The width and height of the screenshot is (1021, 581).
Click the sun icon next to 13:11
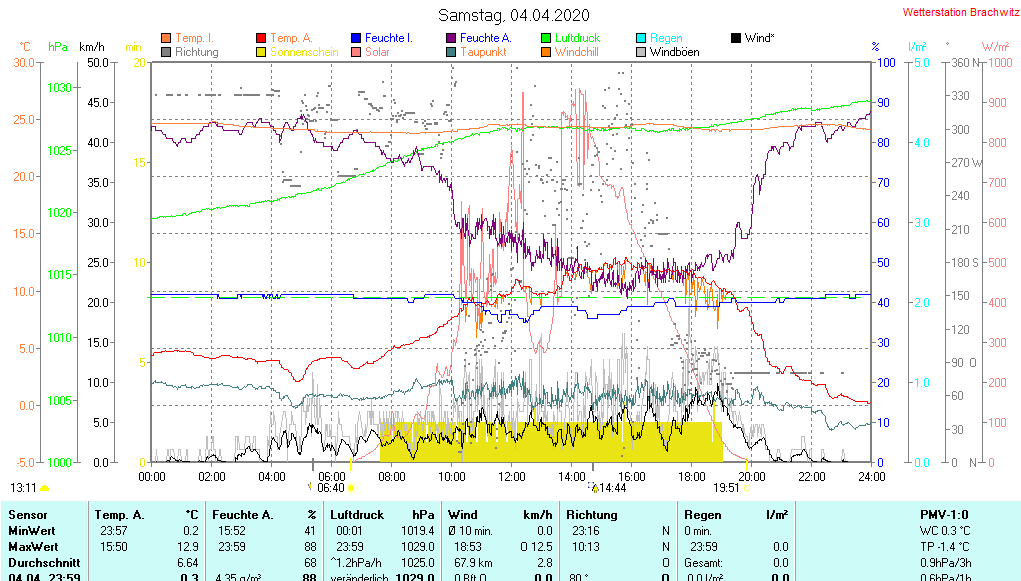[x=45, y=488]
